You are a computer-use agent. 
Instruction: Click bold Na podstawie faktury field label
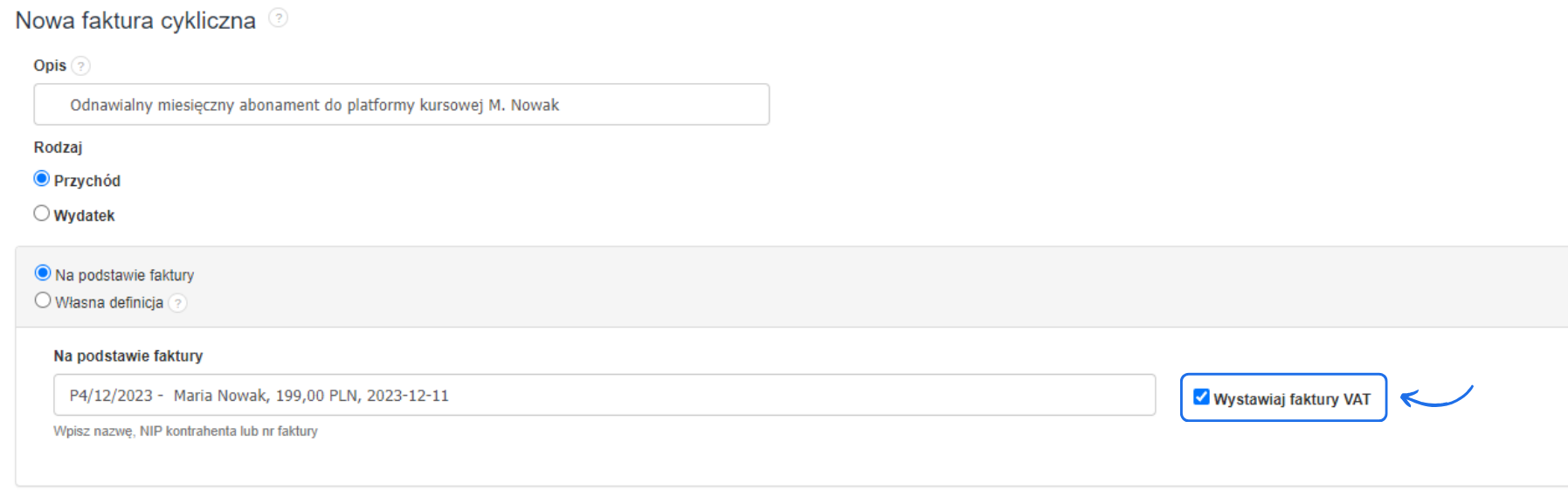pyautogui.click(x=128, y=356)
